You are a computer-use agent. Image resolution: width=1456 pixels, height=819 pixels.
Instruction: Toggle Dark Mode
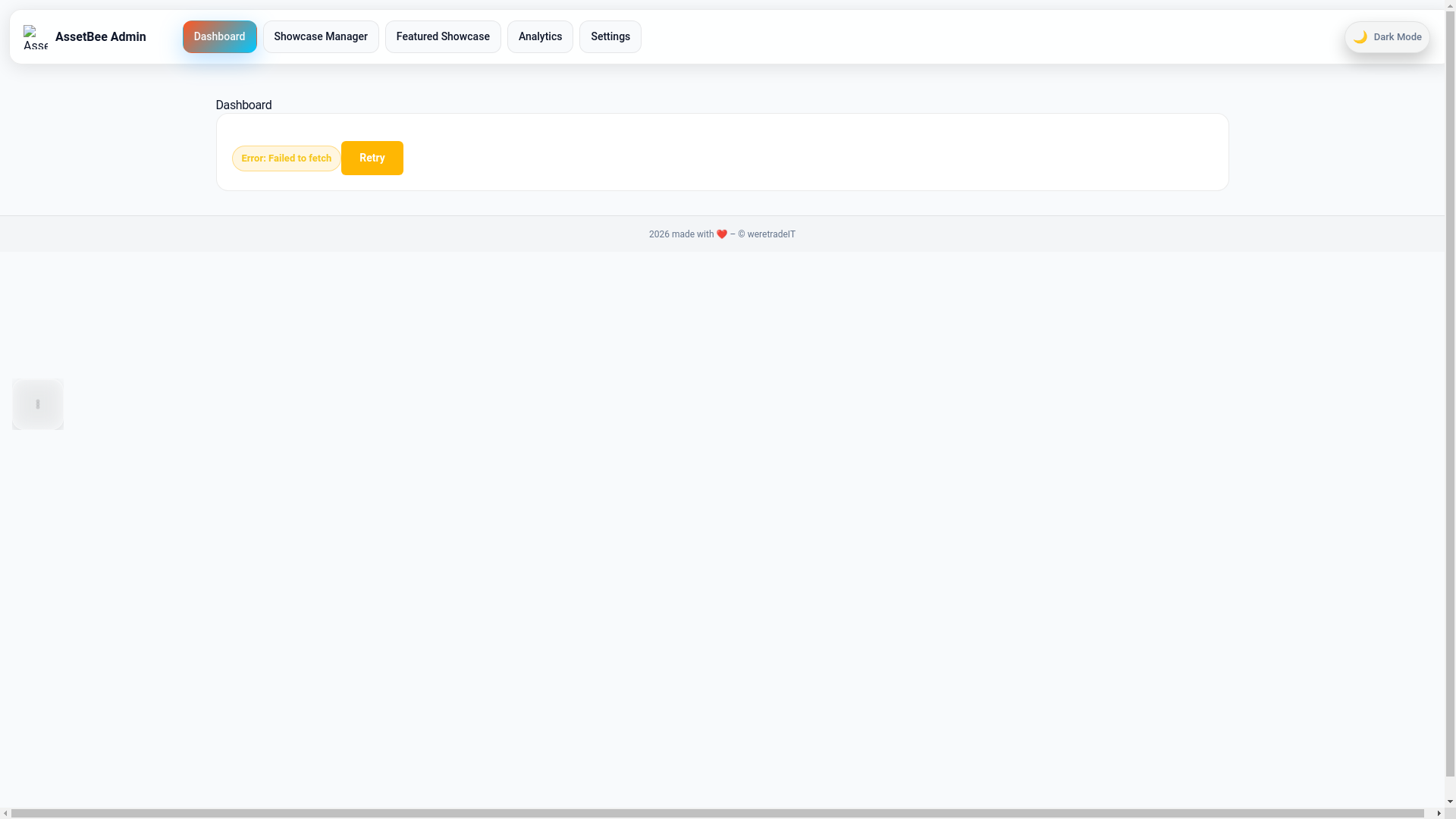coord(1387,37)
